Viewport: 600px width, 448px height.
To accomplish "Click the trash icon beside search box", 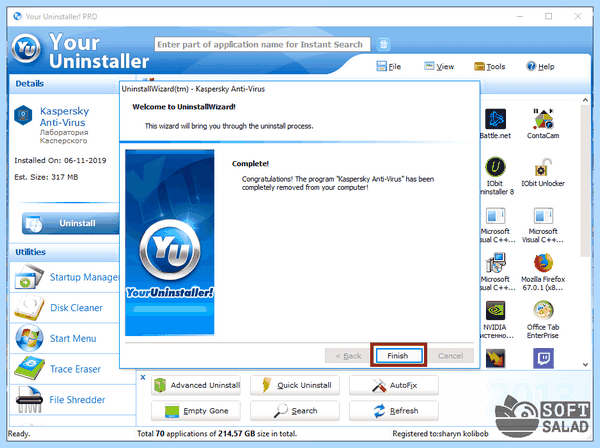I will click(383, 44).
